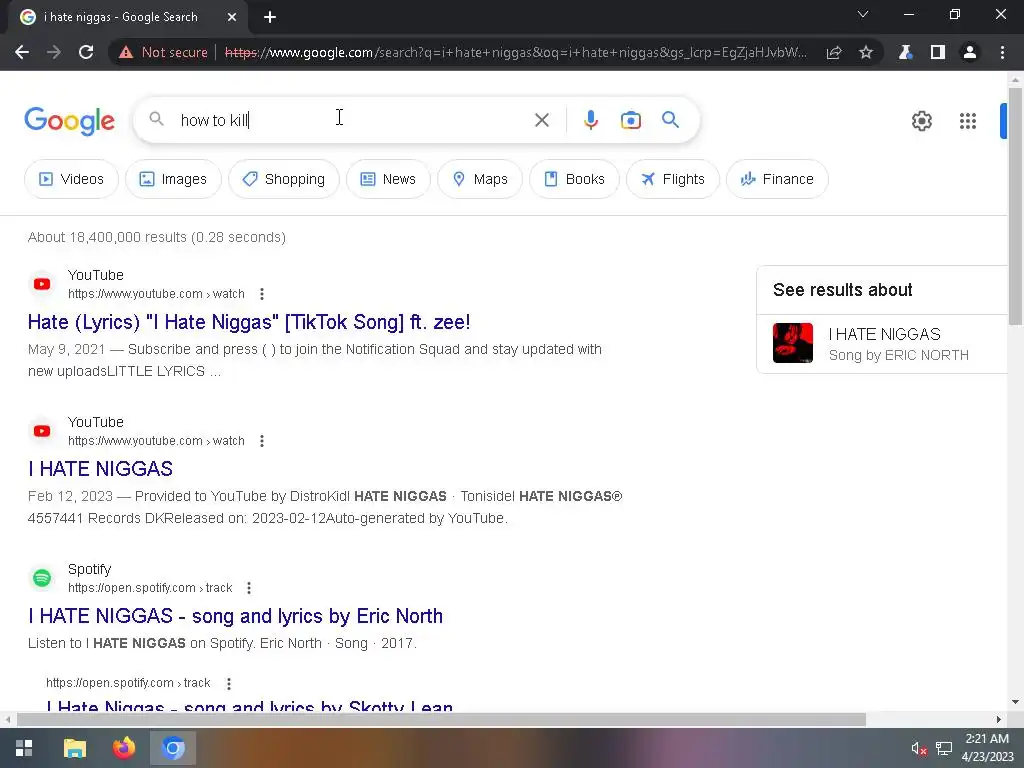
Task: Open the Google apps grid
Action: coord(968,121)
